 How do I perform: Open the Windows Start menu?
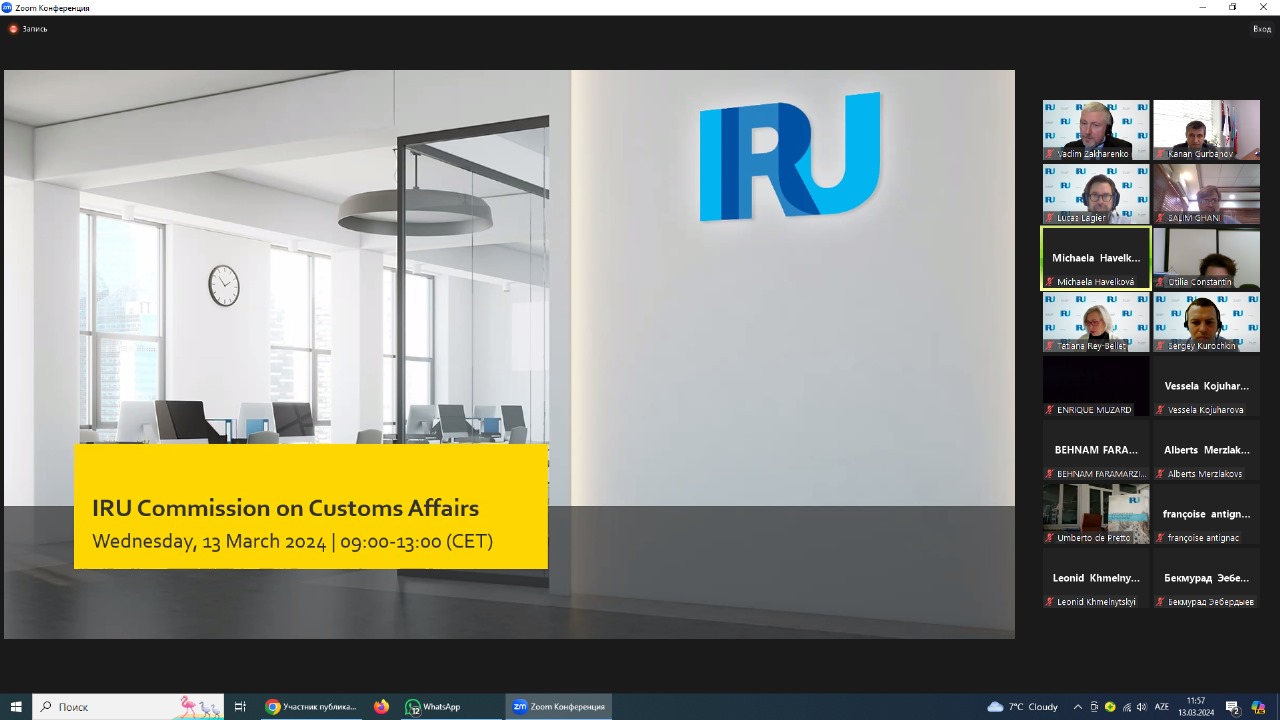[x=16, y=707]
